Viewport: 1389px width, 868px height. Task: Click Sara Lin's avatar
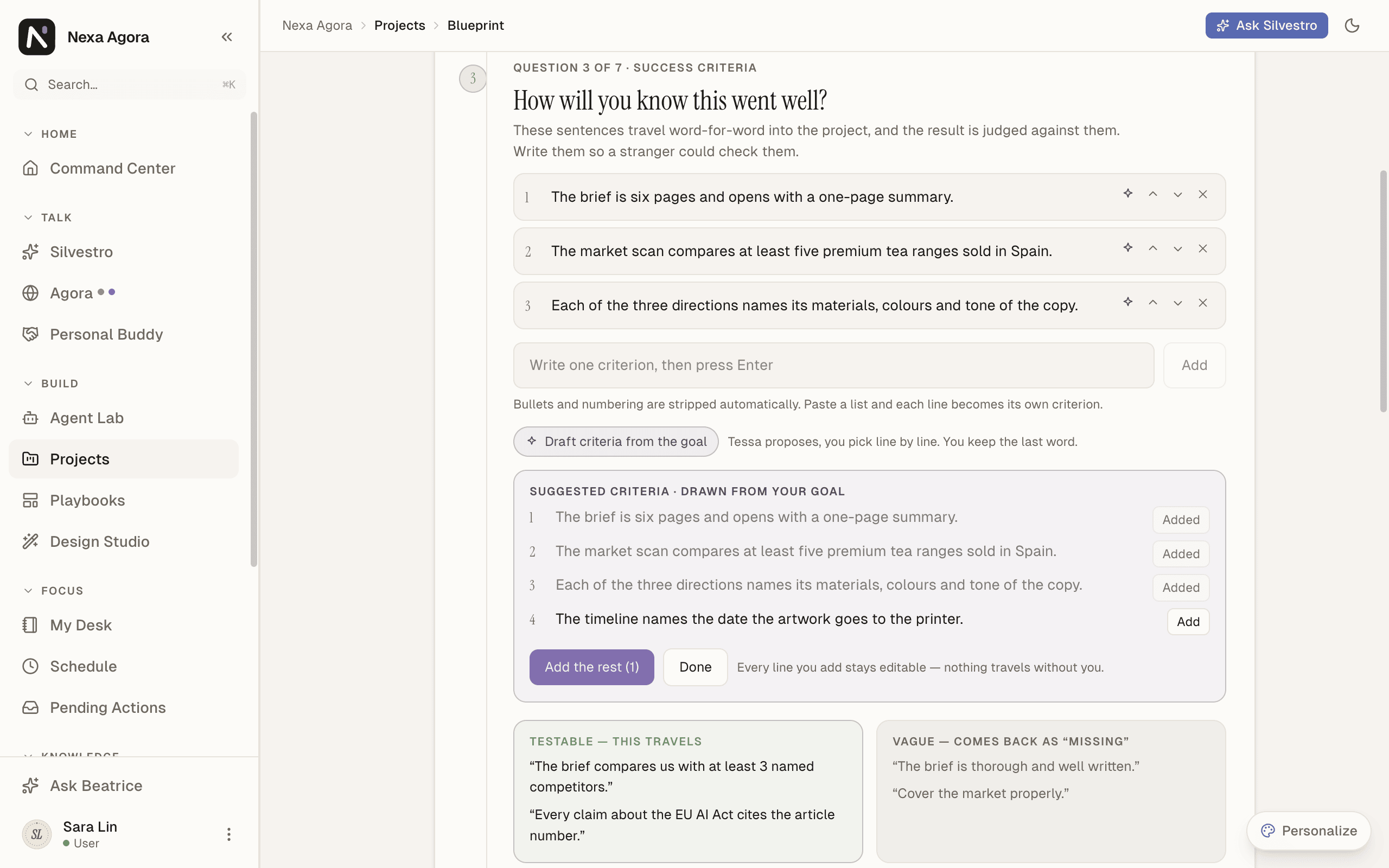pyautogui.click(x=37, y=834)
